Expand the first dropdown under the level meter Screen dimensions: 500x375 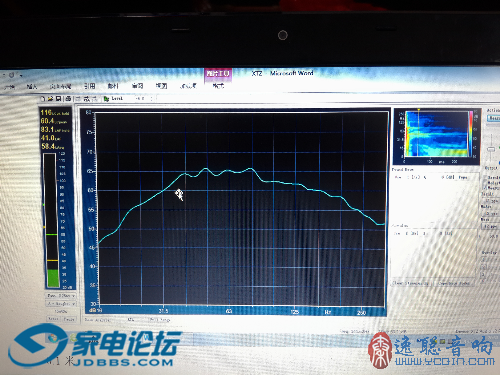(x=61, y=295)
